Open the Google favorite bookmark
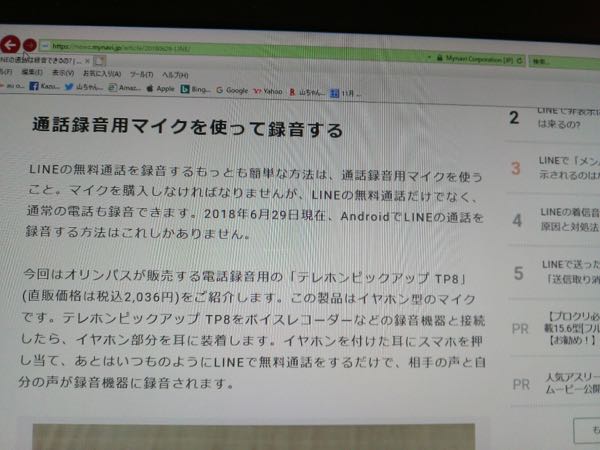 [232, 90]
